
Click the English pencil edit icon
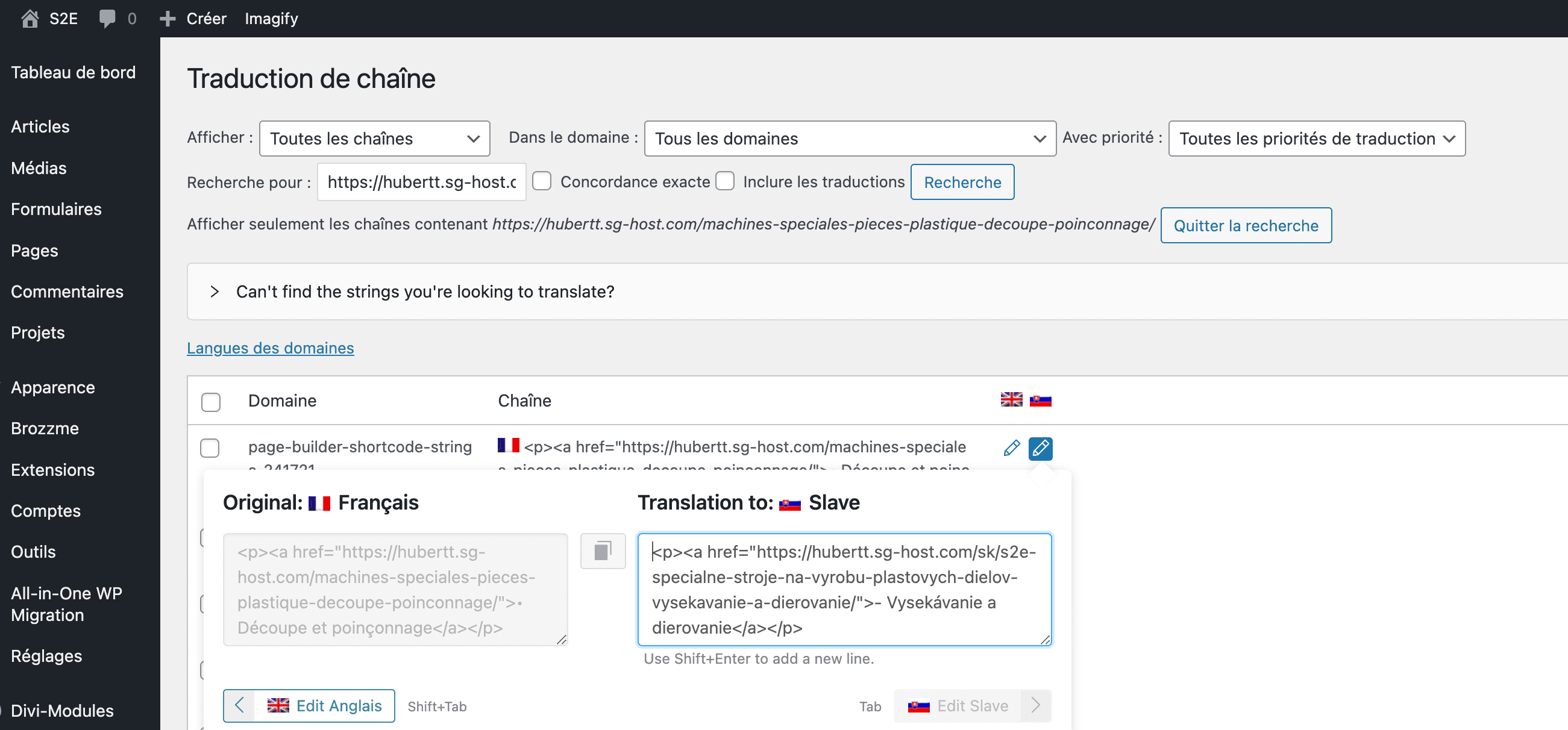tap(1011, 448)
